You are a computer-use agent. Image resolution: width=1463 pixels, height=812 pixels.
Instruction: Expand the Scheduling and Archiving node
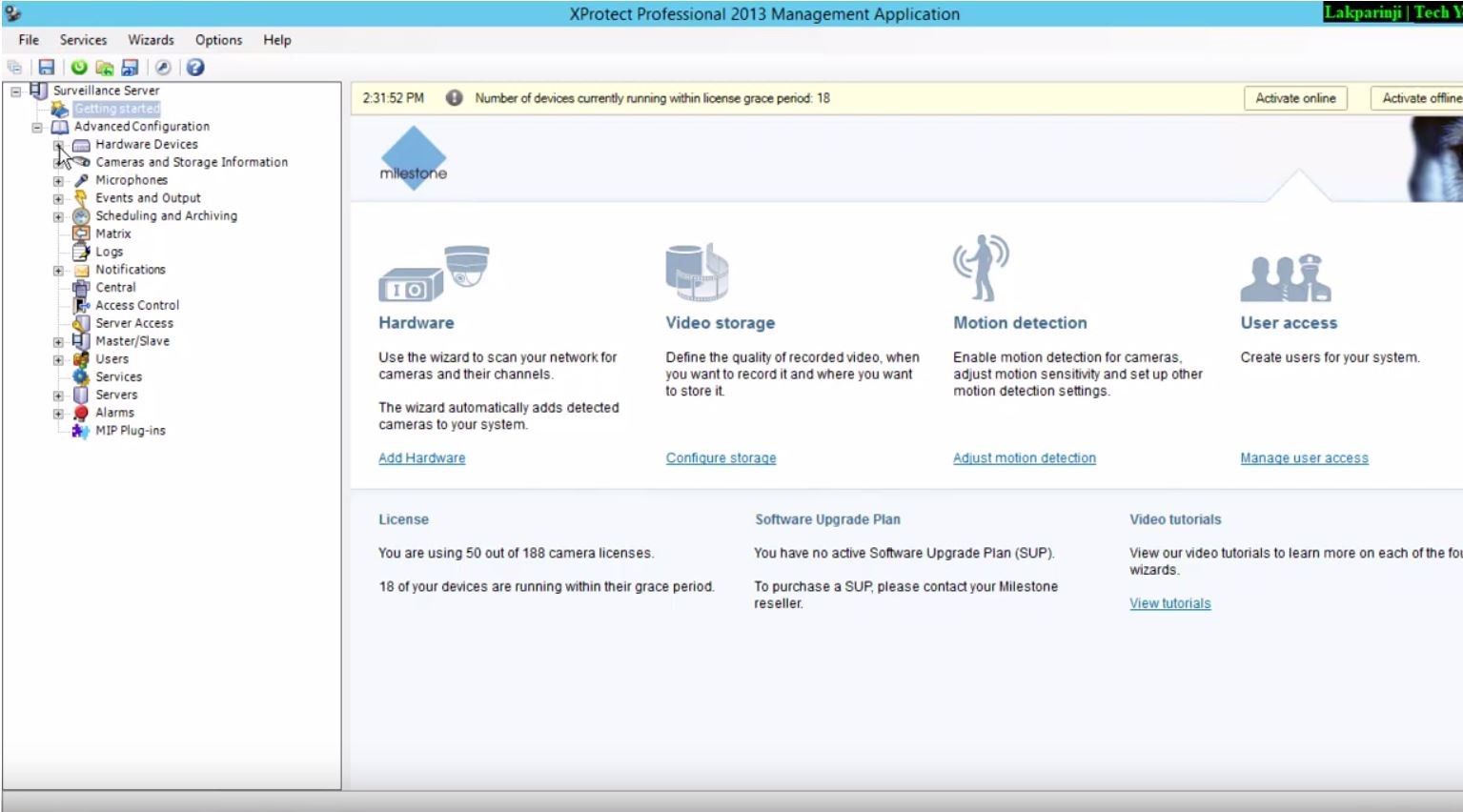point(58,216)
